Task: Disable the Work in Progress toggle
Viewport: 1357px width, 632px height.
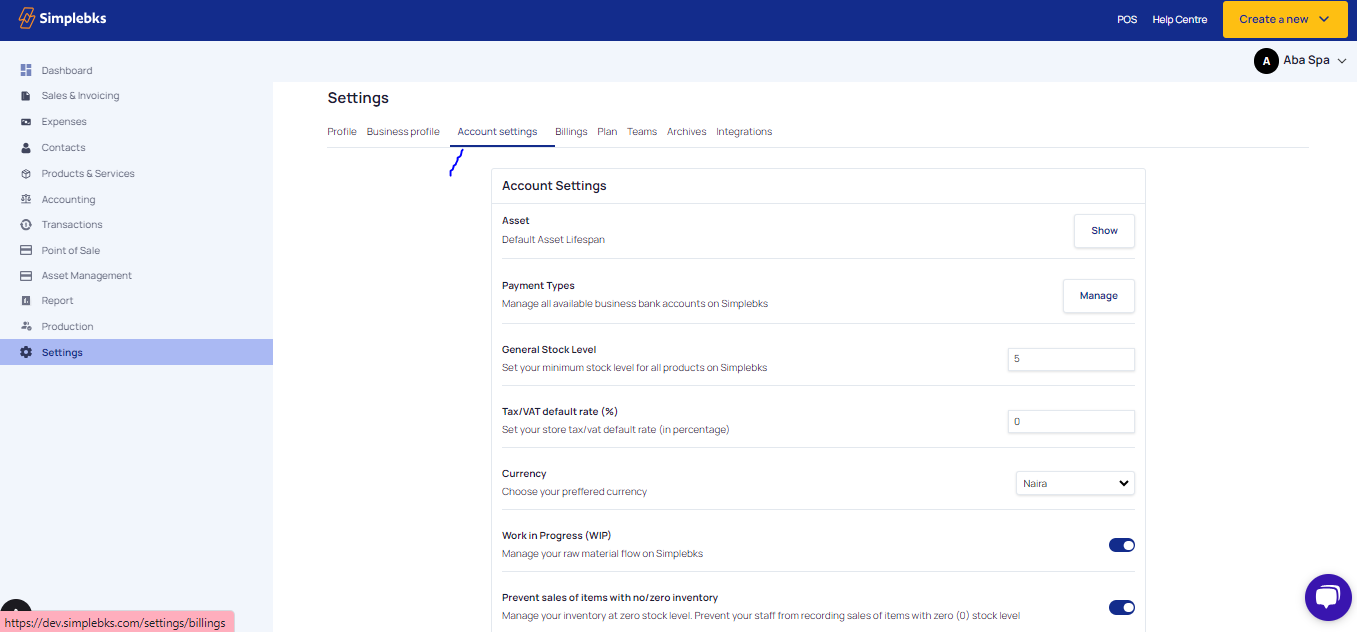Action: 1121,545
